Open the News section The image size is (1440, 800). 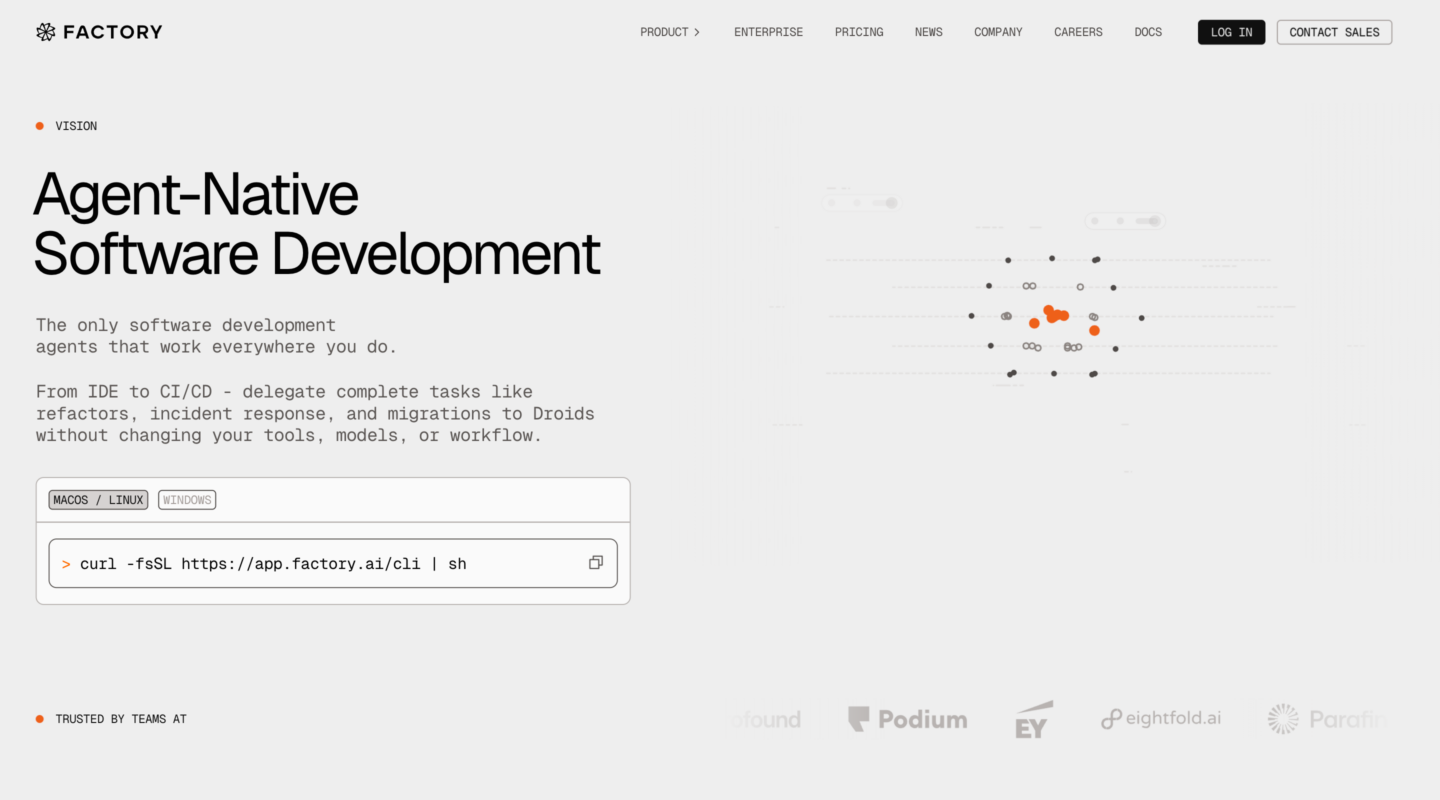(x=928, y=32)
